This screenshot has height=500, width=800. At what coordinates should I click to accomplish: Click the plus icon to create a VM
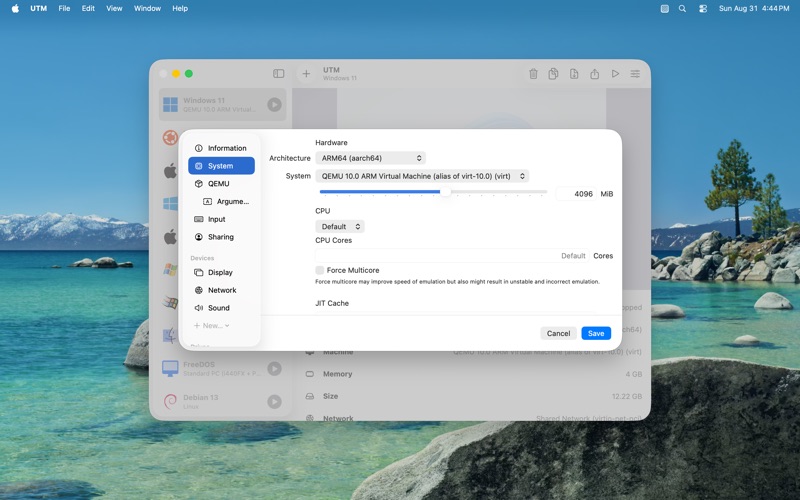306,74
